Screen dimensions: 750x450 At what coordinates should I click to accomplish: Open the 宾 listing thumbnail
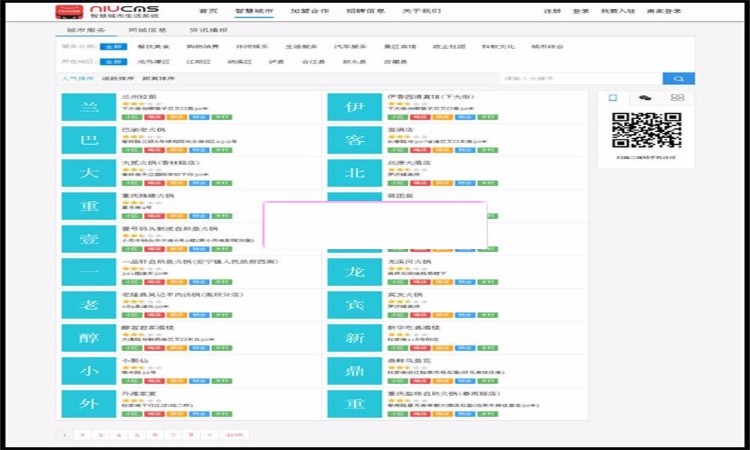point(354,305)
